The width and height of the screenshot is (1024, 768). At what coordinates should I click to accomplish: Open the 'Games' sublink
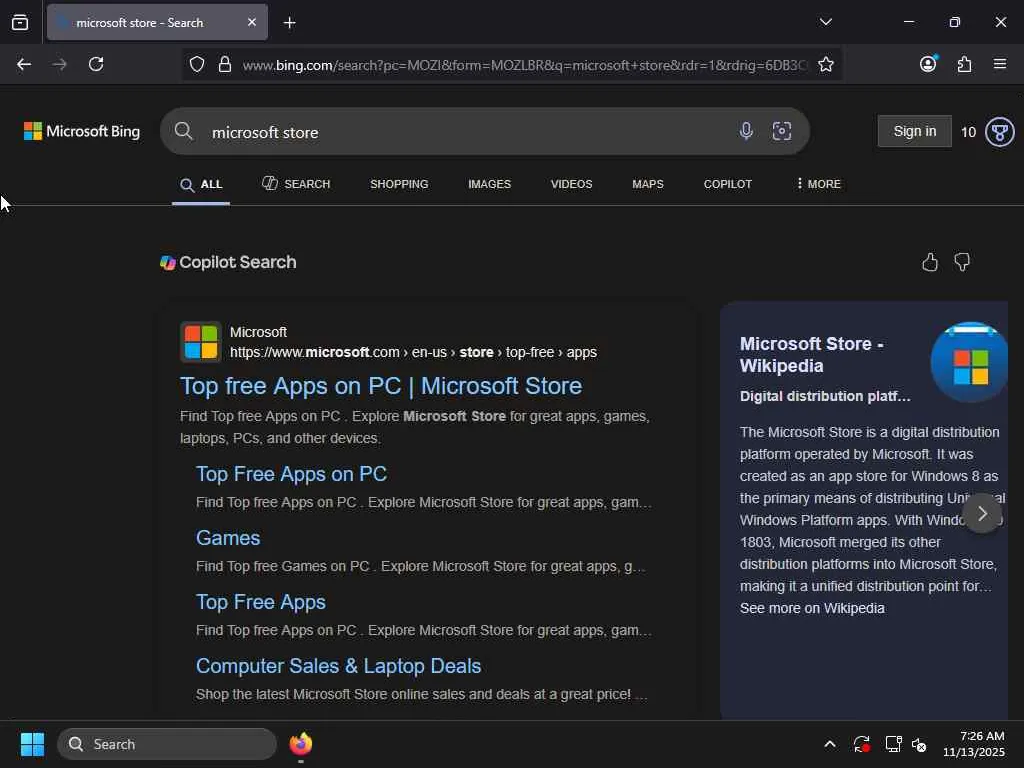click(228, 538)
